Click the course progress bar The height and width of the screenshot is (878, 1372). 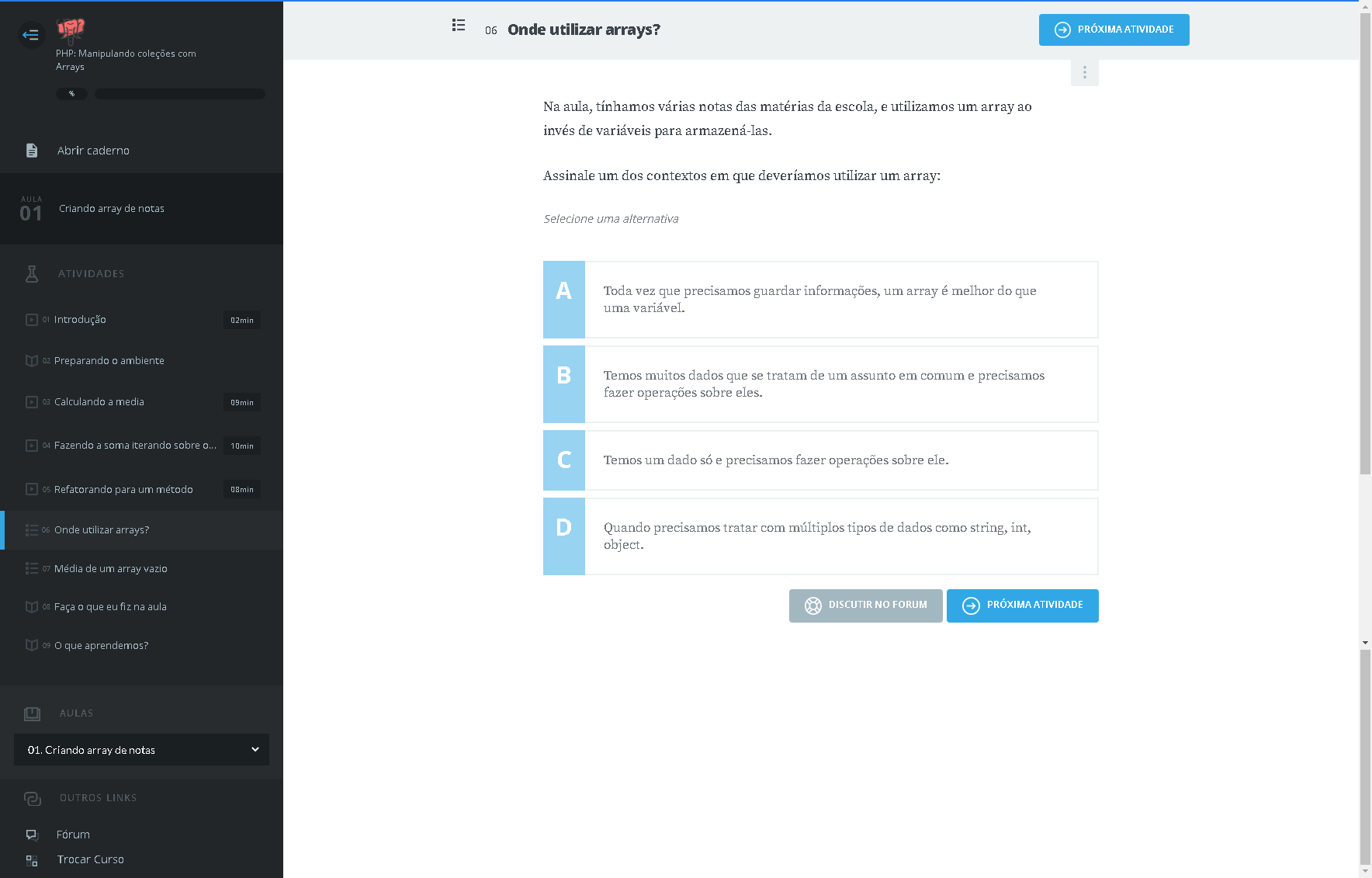click(180, 94)
